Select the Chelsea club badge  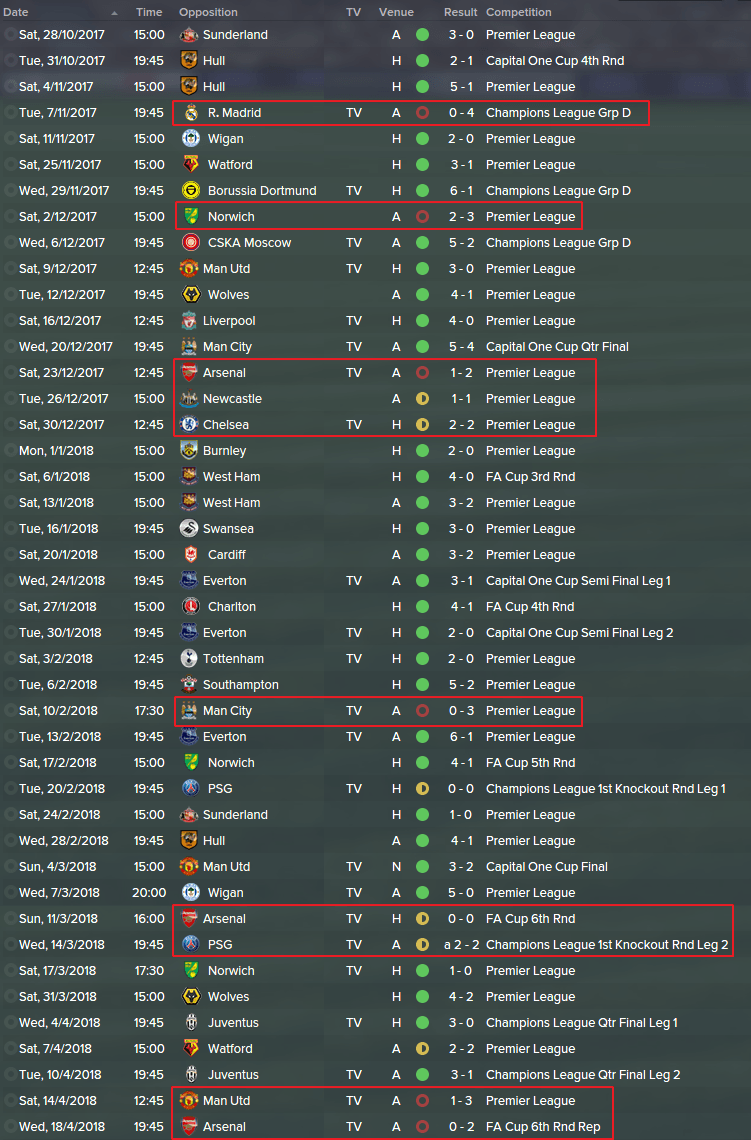coord(189,425)
